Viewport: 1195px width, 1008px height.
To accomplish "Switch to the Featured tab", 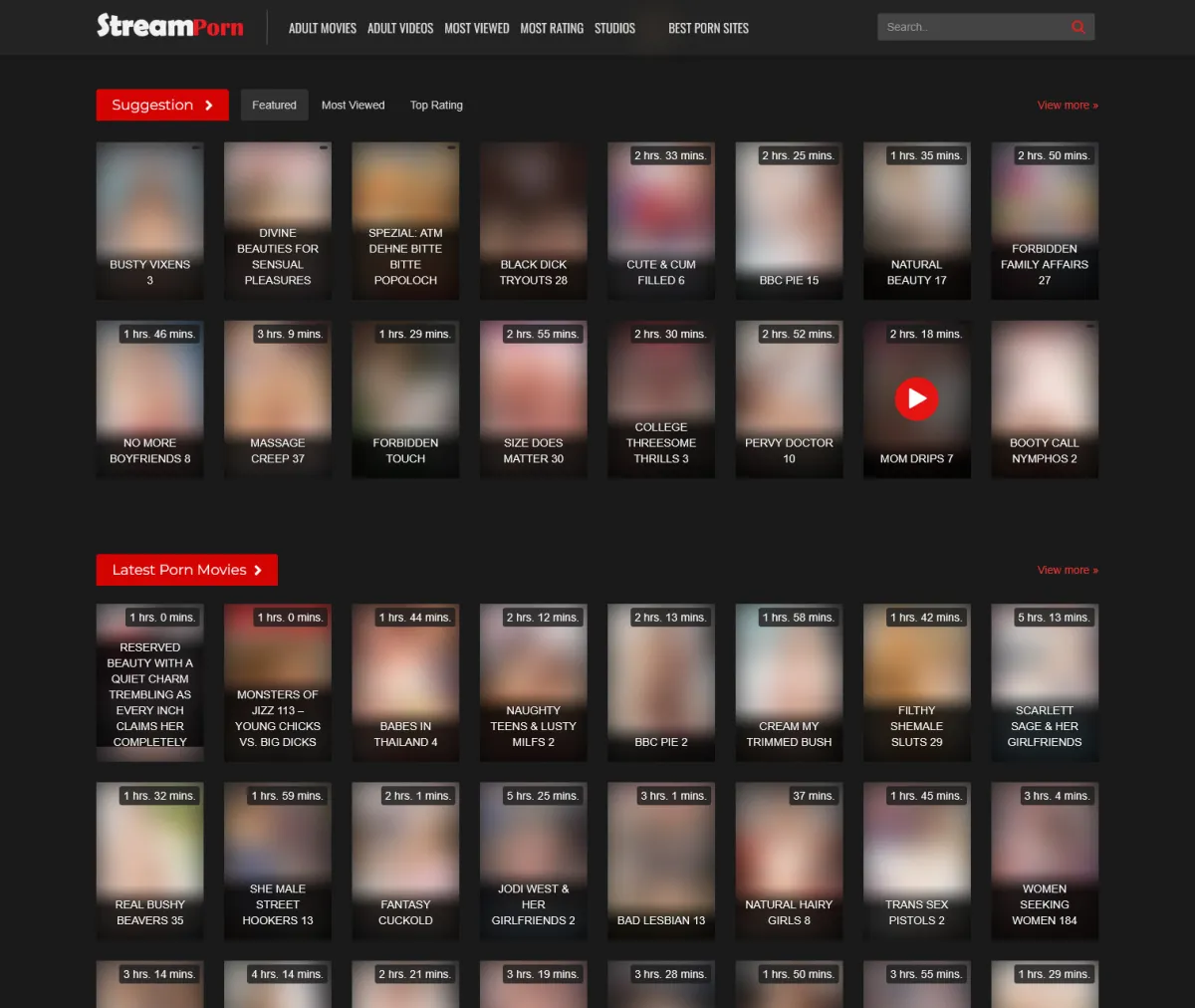I will (274, 106).
